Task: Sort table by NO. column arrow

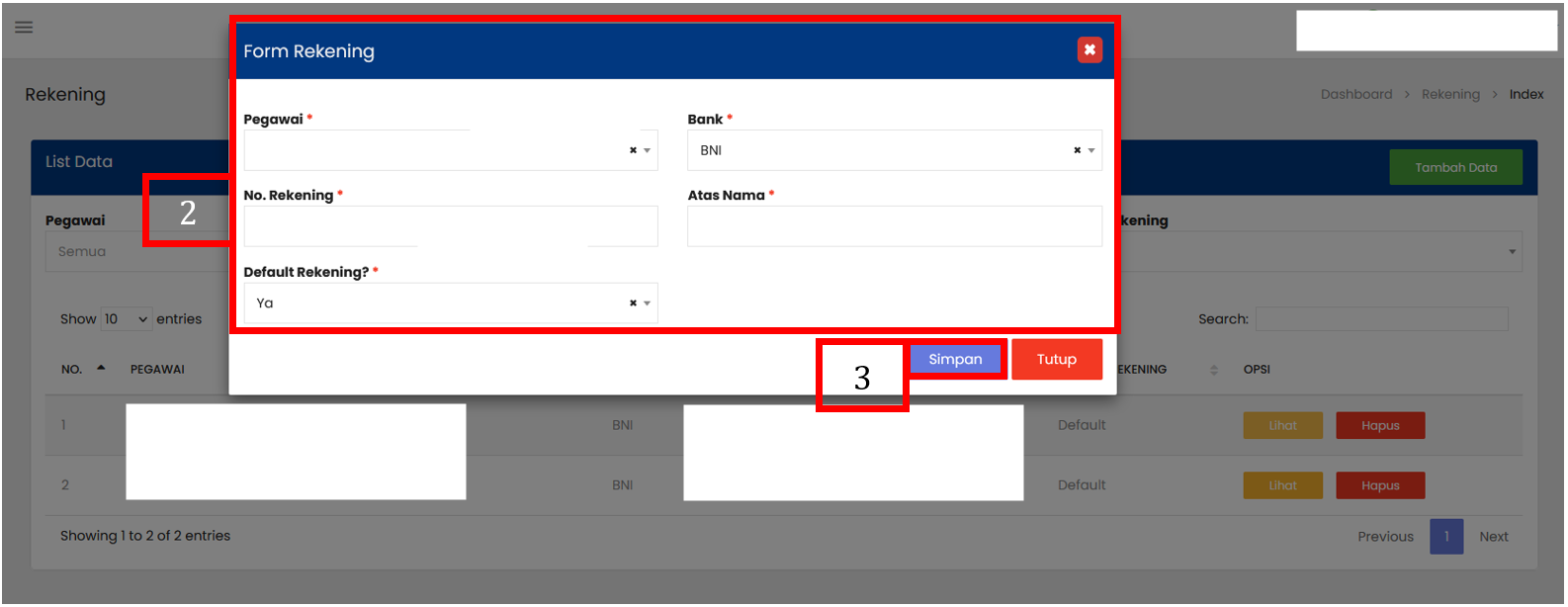Action: click(x=101, y=369)
